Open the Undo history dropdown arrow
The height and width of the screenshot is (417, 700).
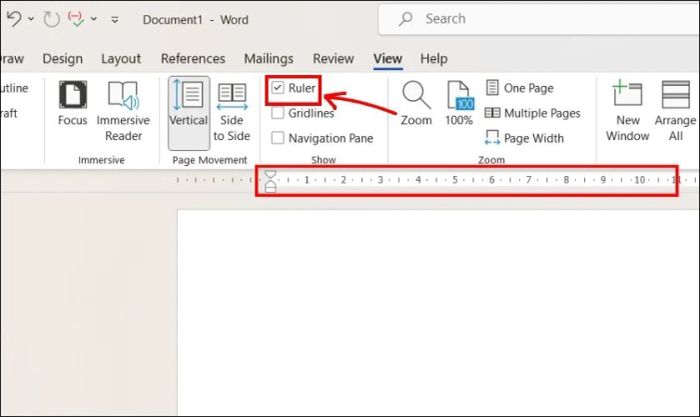(x=31, y=19)
